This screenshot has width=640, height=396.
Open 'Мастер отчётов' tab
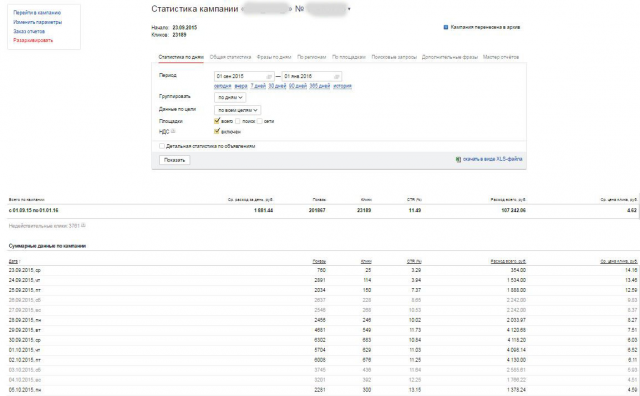(500, 57)
